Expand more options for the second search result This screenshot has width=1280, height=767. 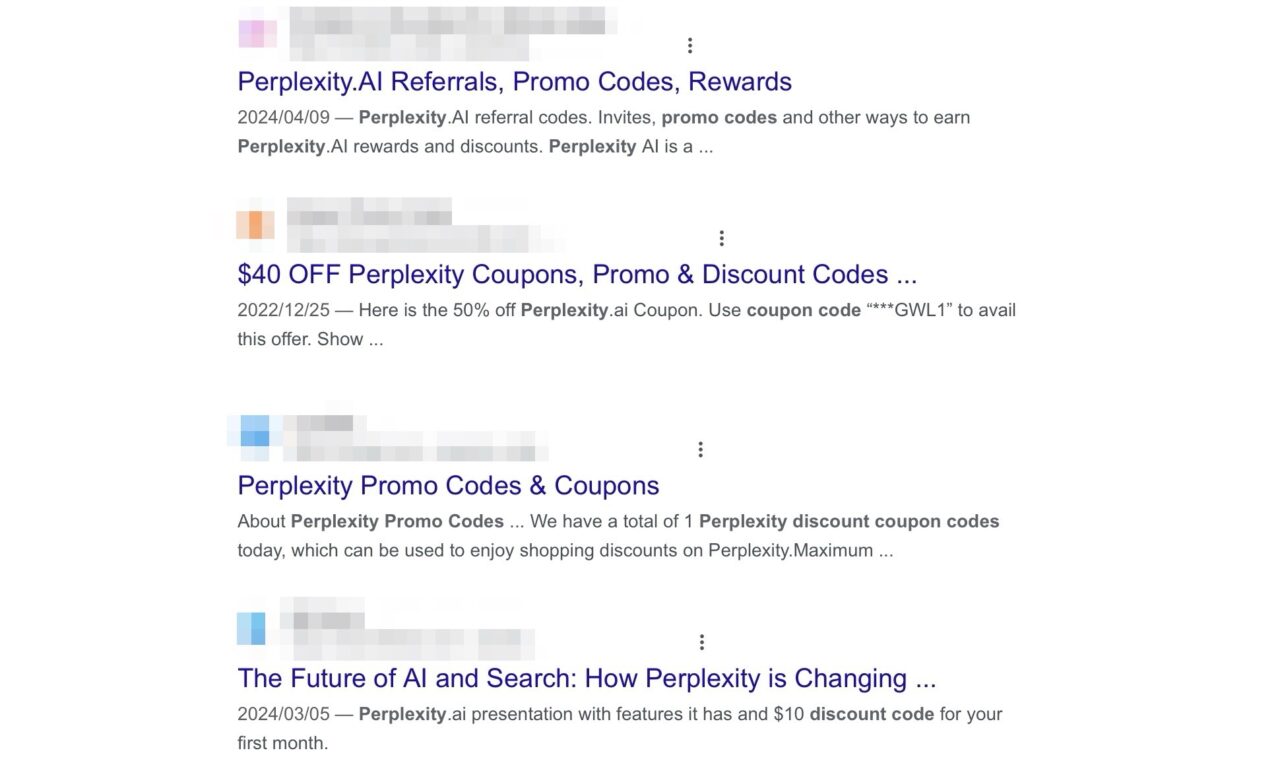click(722, 237)
